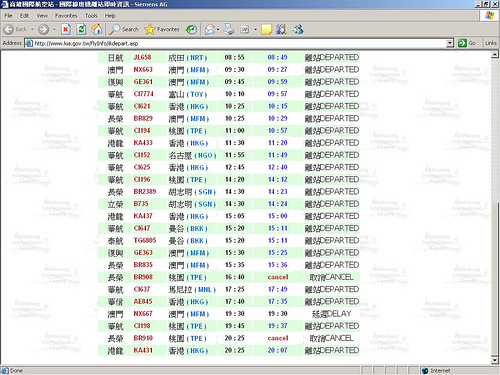Go to the Home page
This screenshot has width=500, height=375.
pos(97,30)
